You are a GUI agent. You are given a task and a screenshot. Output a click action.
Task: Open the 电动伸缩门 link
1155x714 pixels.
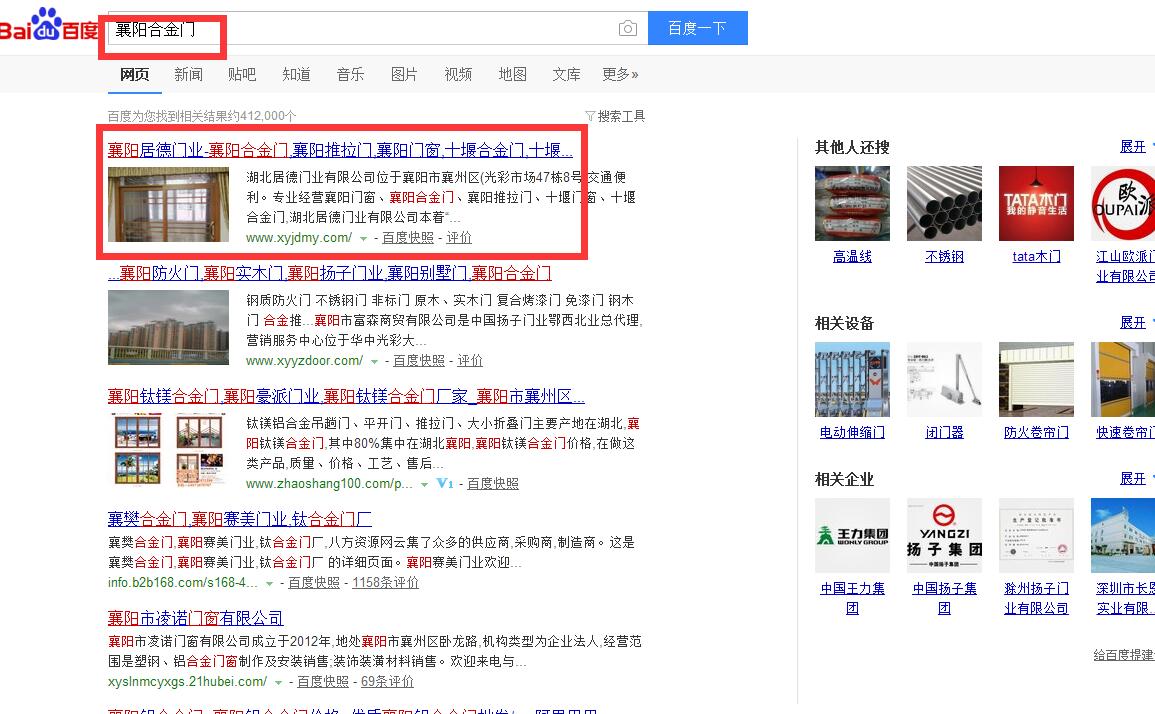(x=852, y=433)
